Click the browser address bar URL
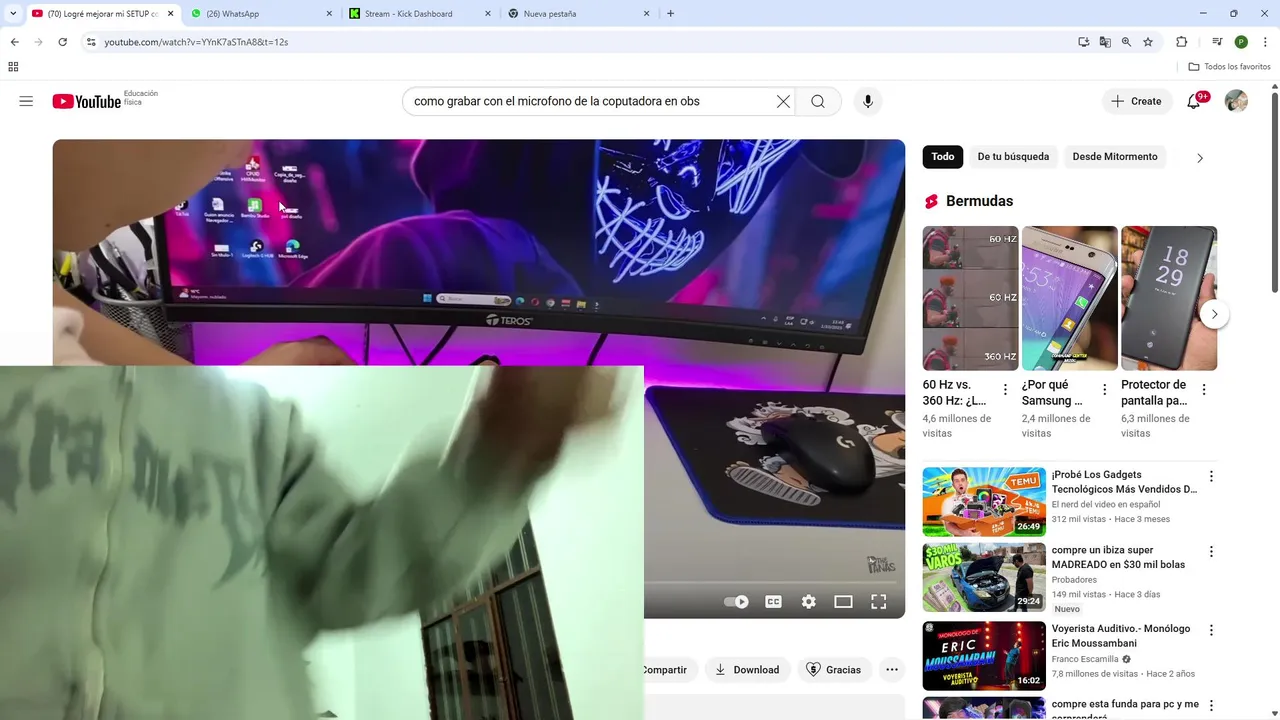The height and width of the screenshot is (720, 1280). pyautogui.click(x=196, y=42)
